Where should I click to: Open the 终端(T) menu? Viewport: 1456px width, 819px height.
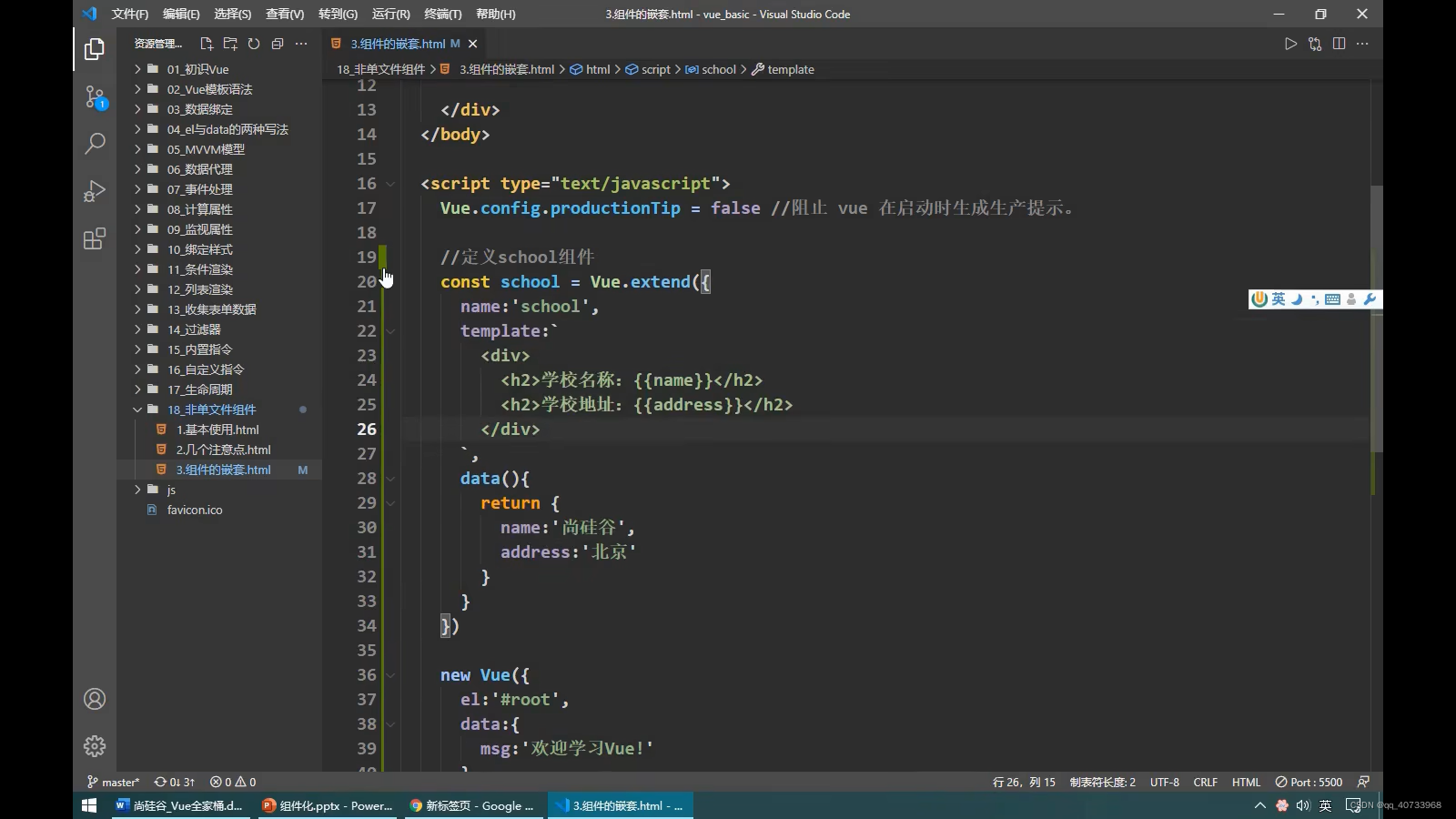443,14
